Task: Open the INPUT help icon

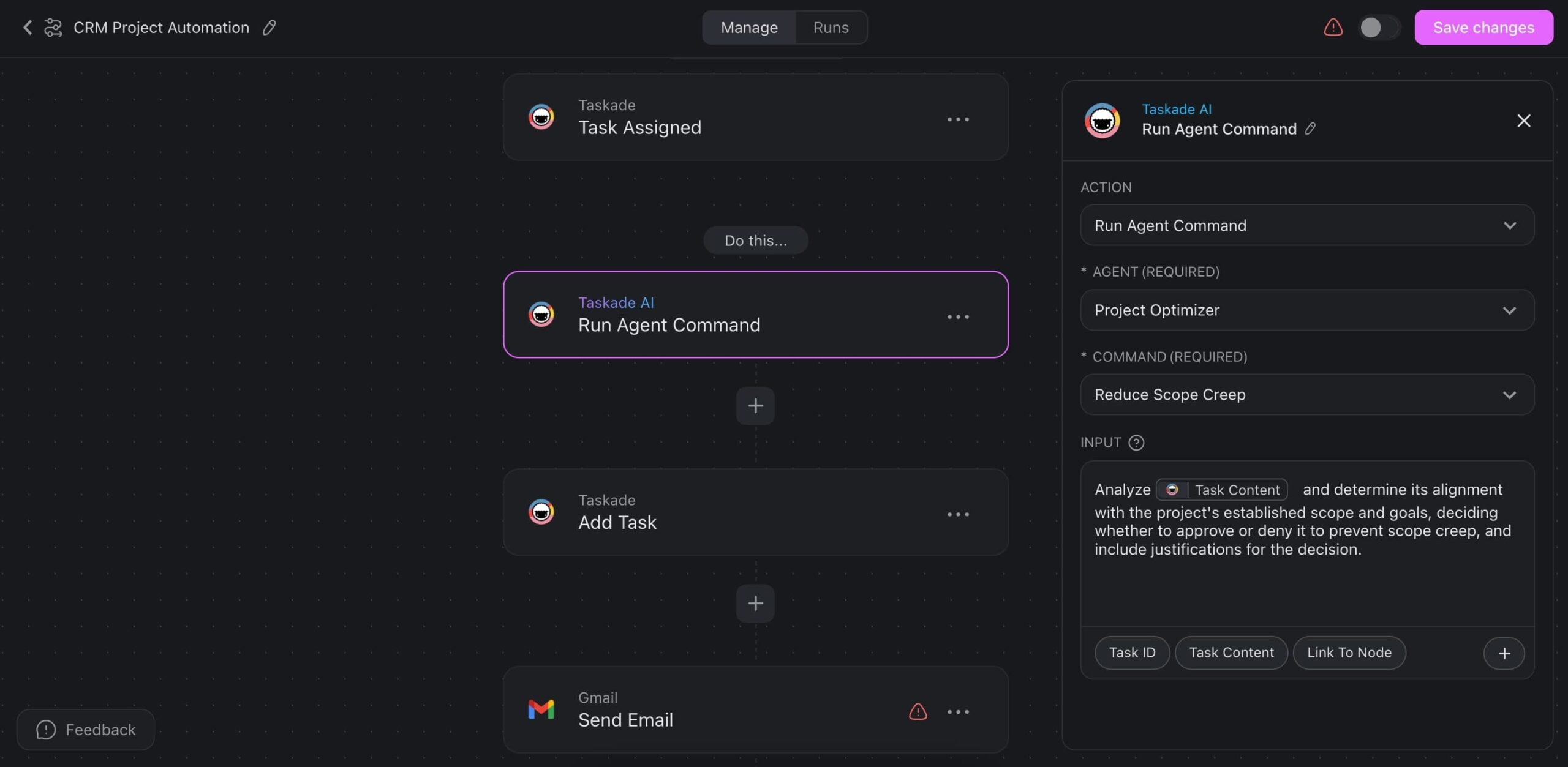Action: click(x=1136, y=443)
